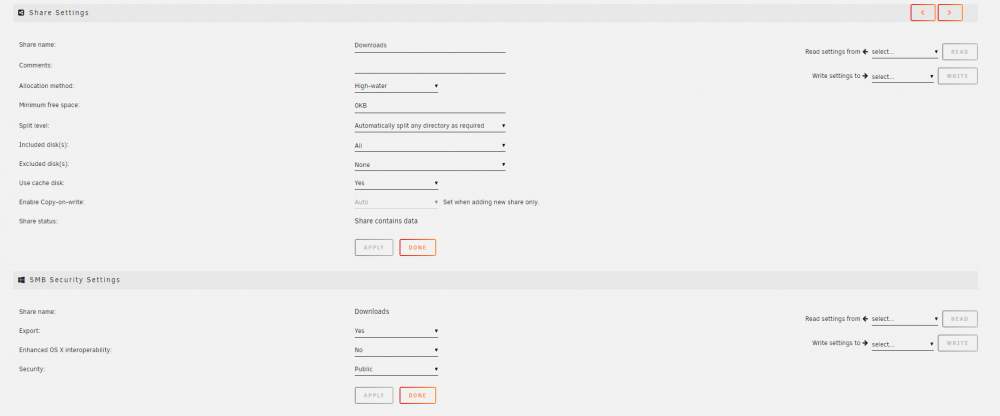Click the 'Allocation method:' label

coord(47,85)
